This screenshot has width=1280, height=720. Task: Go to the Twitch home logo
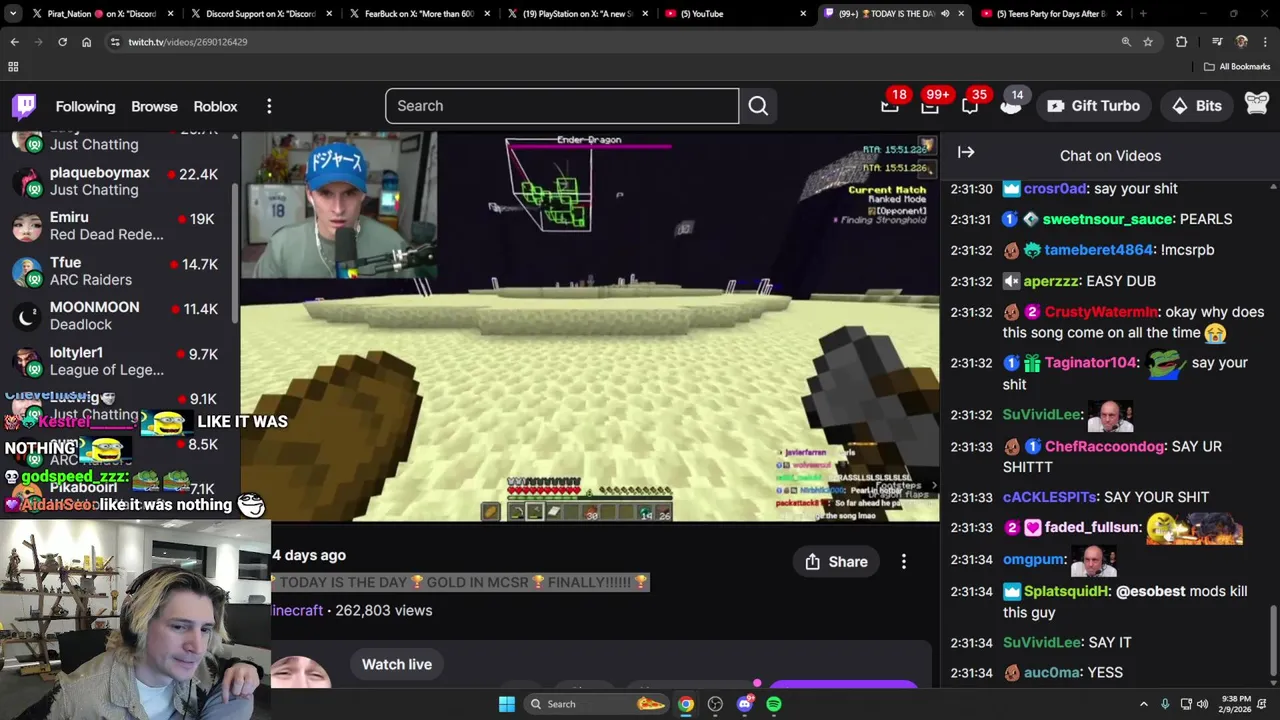pyautogui.click(x=25, y=106)
